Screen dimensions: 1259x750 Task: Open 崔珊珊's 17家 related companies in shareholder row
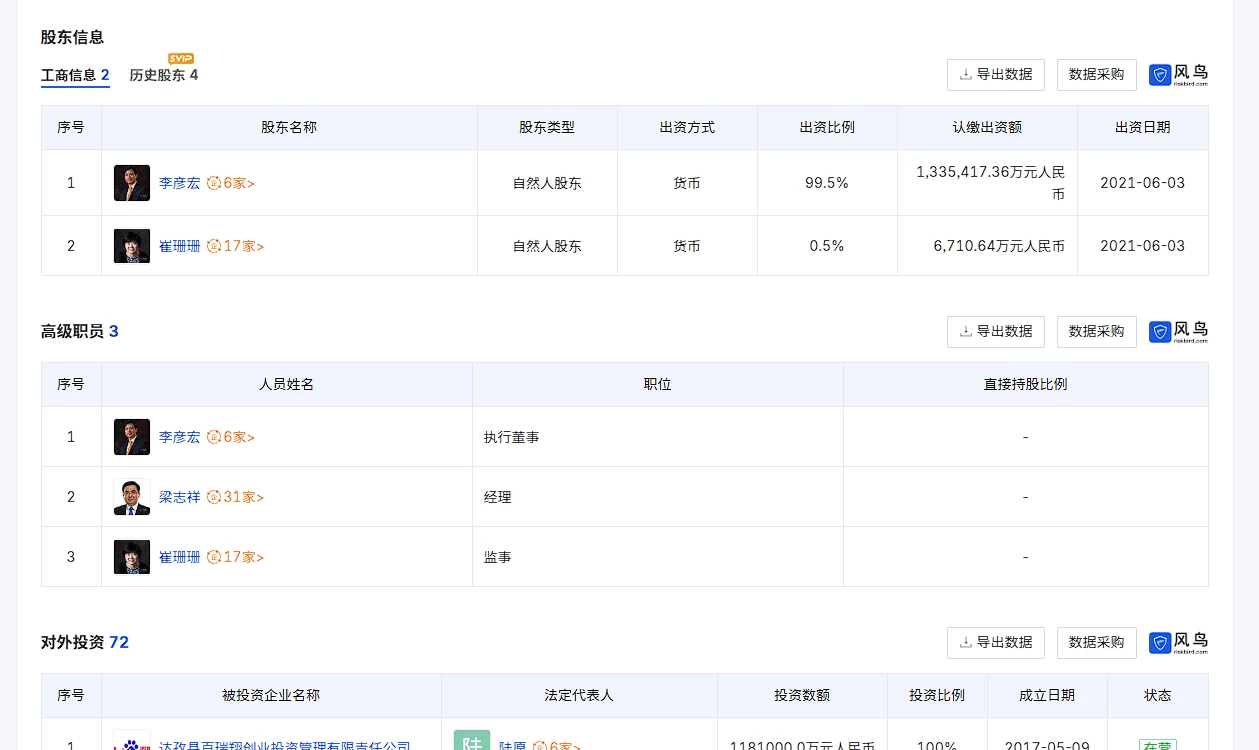(x=235, y=246)
